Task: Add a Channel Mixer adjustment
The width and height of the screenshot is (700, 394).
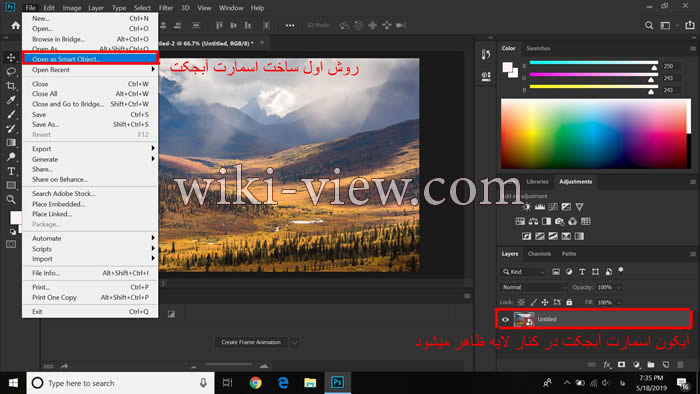Action: click(x=572, y=221)
